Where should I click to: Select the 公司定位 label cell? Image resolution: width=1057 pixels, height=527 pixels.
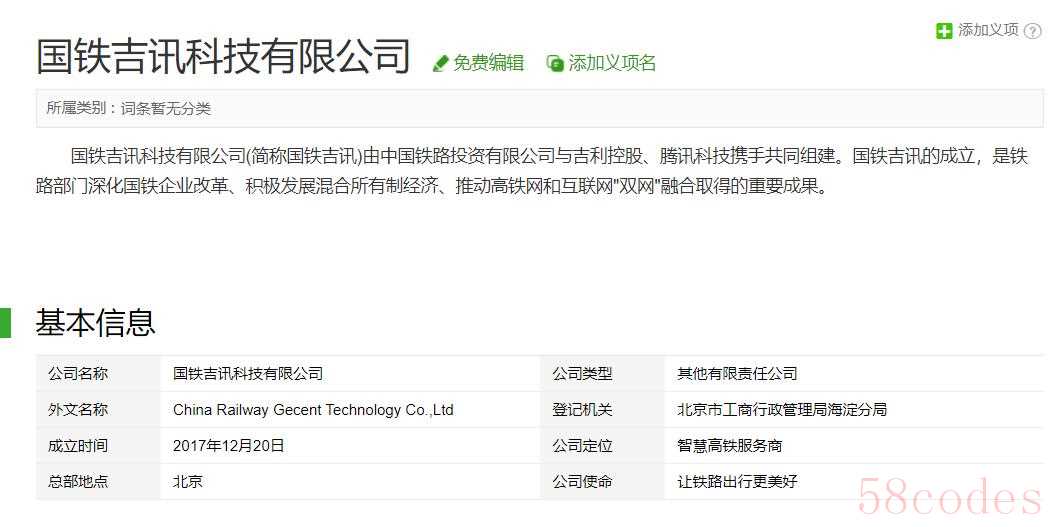coord(603,445)
